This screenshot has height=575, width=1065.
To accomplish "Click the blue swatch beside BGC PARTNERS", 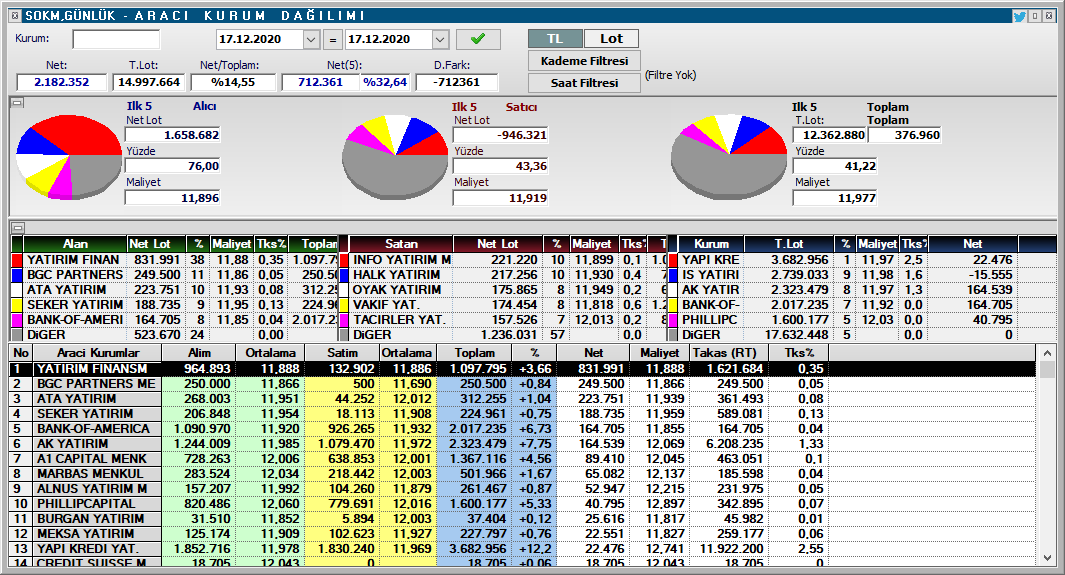I will (x=17, y=275).
